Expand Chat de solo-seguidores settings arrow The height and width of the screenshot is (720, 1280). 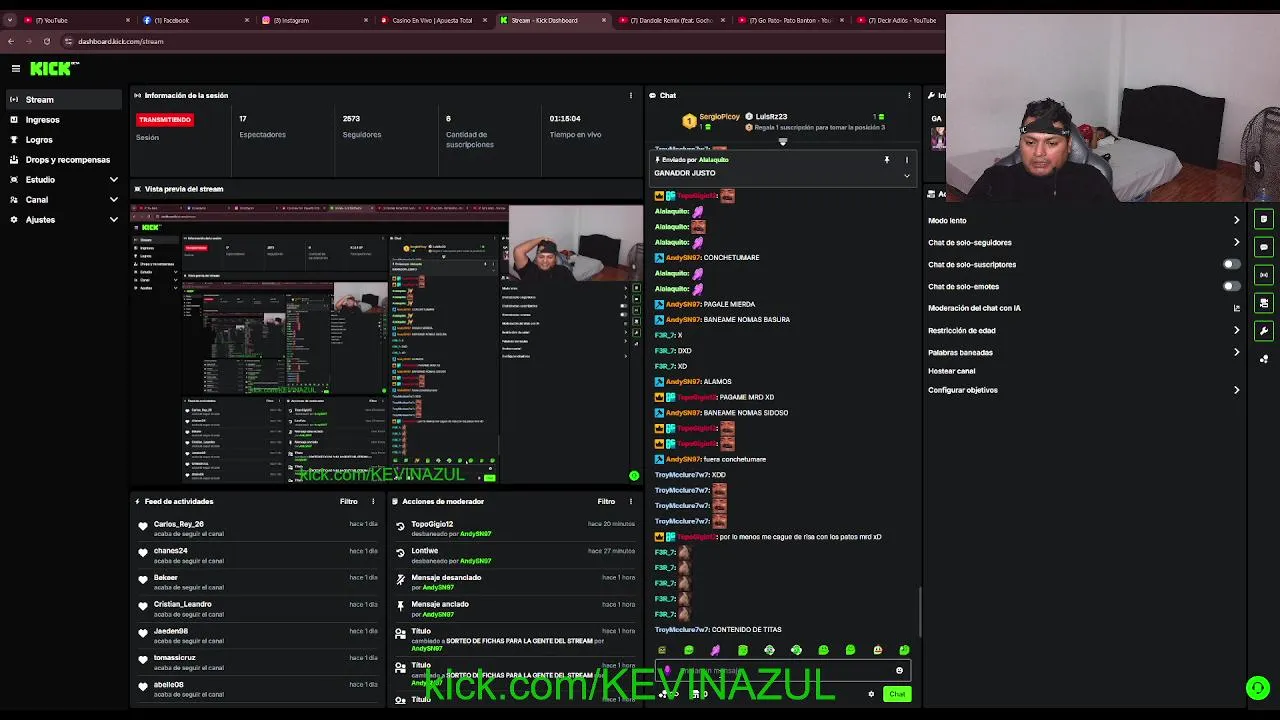pyautogui.click(x=1237, y=242)
